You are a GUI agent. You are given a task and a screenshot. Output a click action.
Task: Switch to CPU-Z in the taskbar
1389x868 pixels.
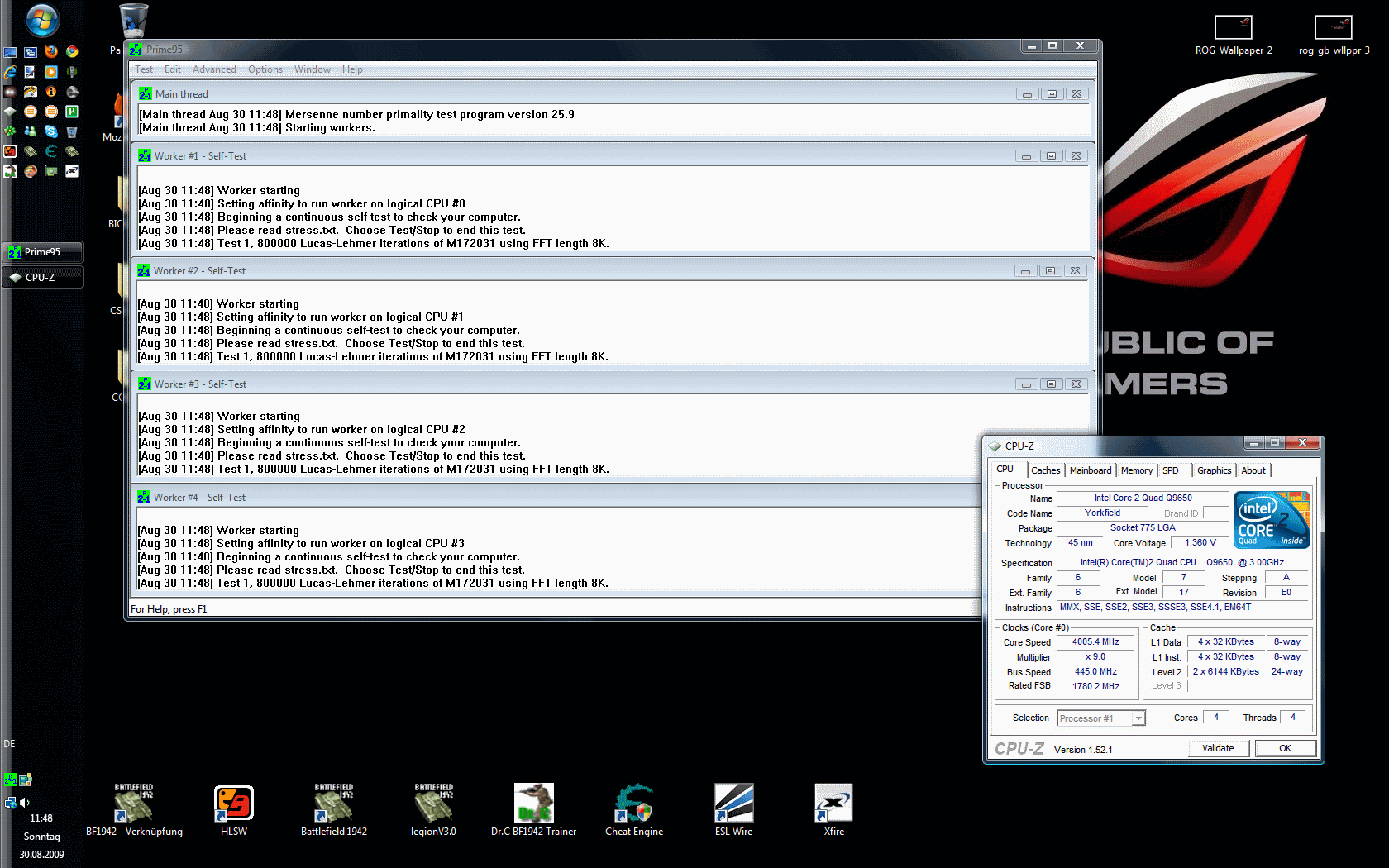coord(43,278)
